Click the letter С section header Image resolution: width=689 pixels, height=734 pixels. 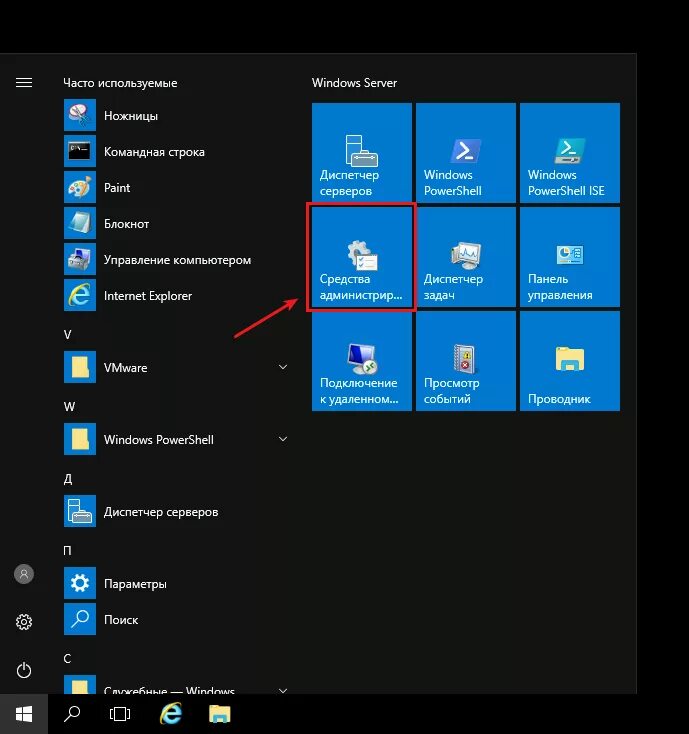coord(67,659)
